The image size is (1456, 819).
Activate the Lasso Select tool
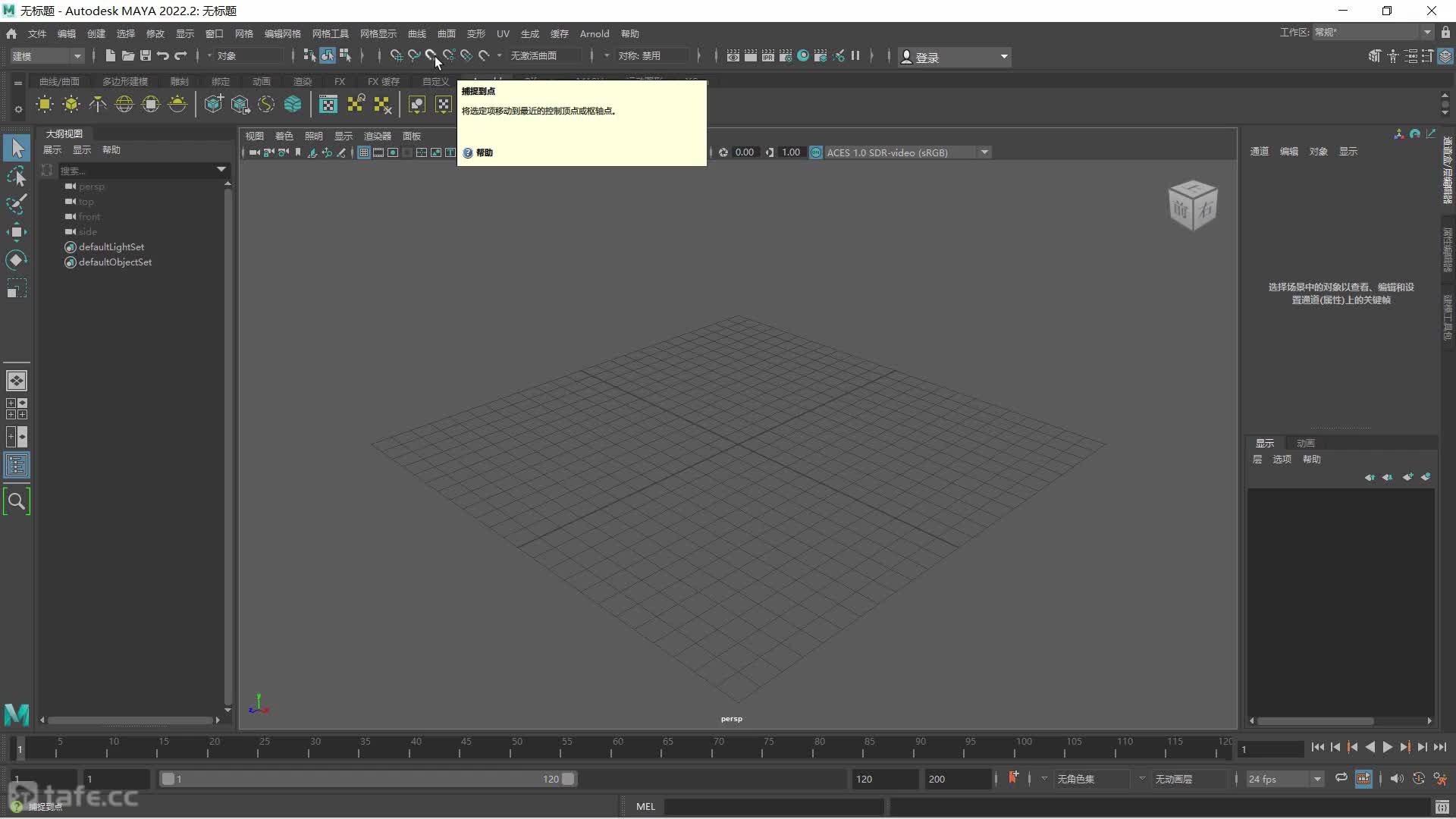[17, 176]
